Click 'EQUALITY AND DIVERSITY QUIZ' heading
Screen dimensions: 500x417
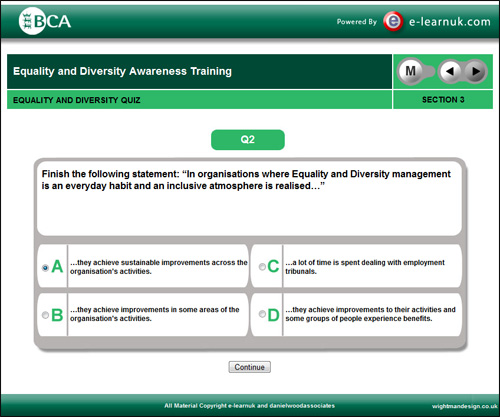(x=77, y=100)
